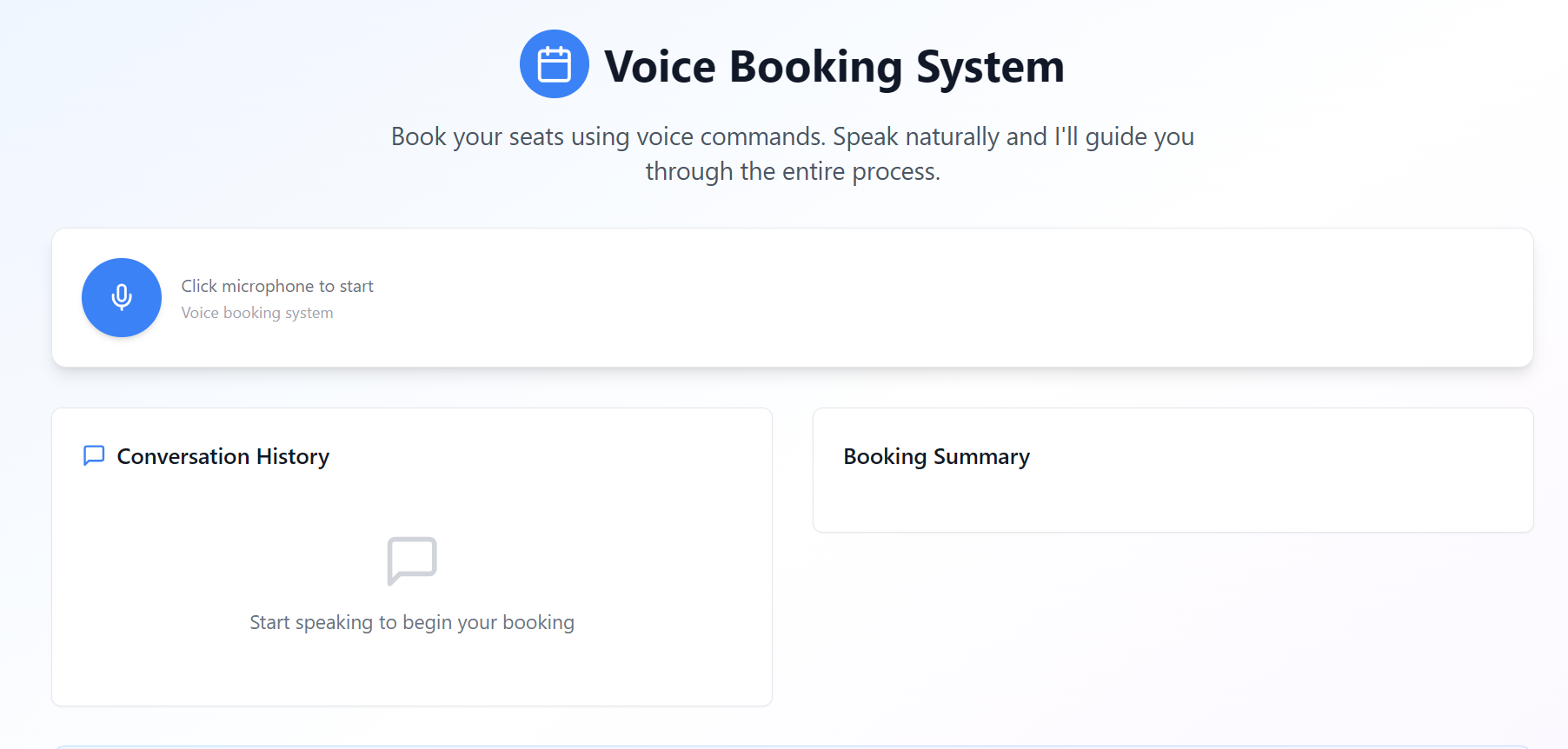This screenshot has height=749, width=1568.
Task: Click the 'Click microphone to start' label
Action: click(x=276, y=286)
